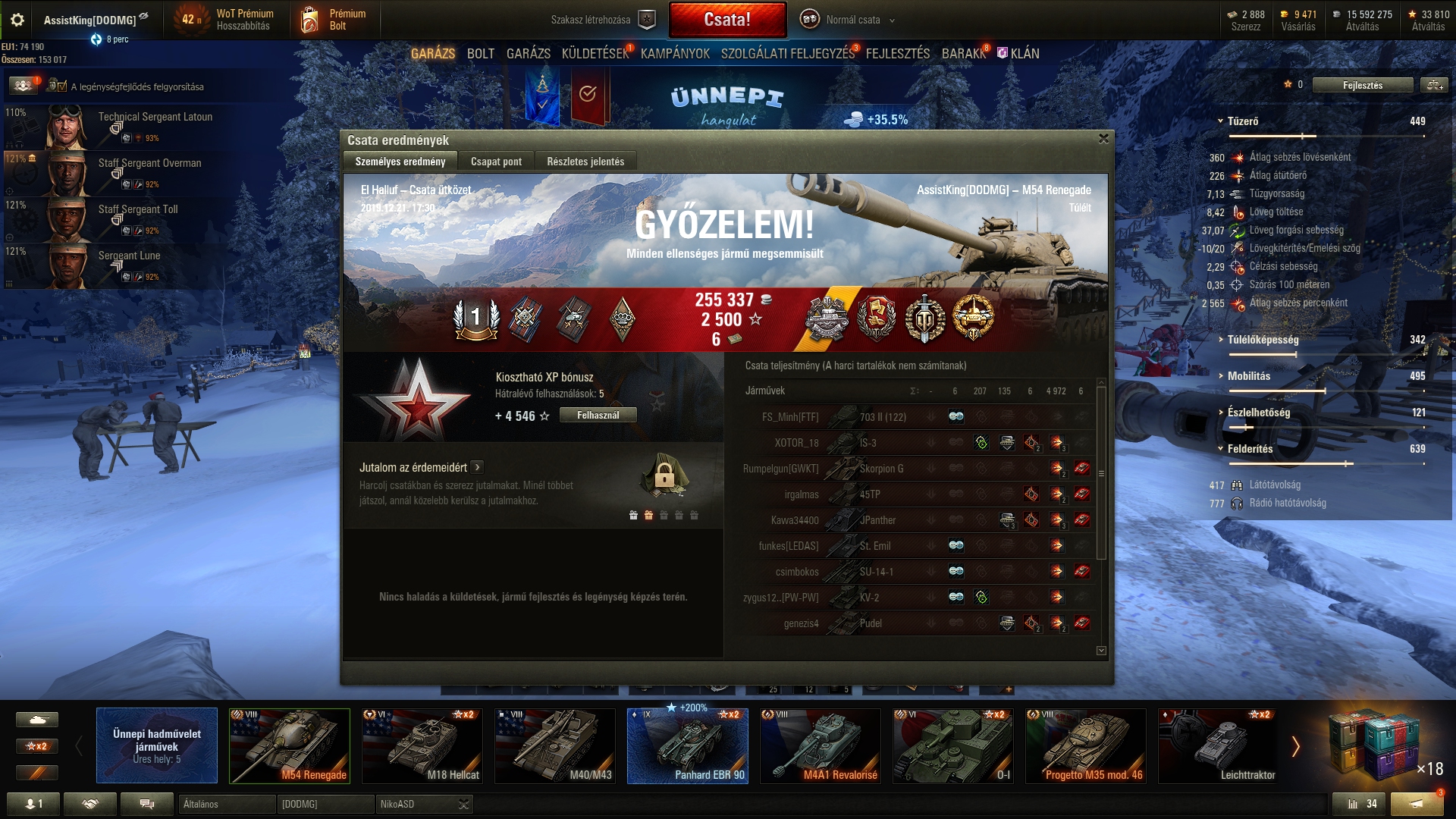Open the settings gear menu
The width and height of the screenshot is (1456, 819).
[x=17, y=20]
